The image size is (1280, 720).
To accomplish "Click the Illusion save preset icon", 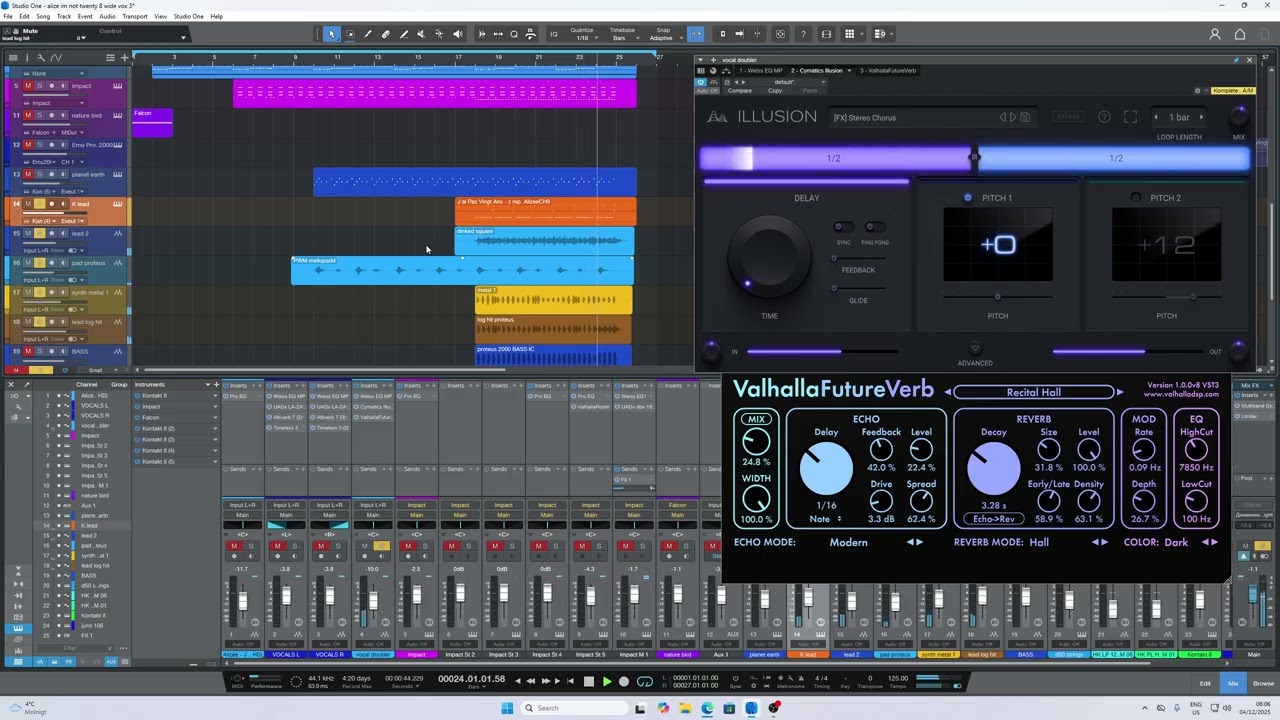I will pyautogui.click(x=1025, y=117).
